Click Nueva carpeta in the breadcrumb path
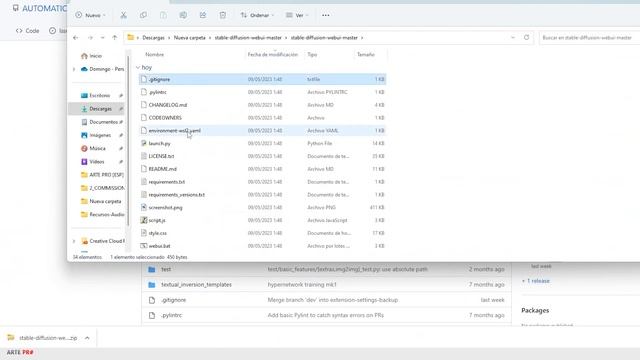 pos(189,38)
